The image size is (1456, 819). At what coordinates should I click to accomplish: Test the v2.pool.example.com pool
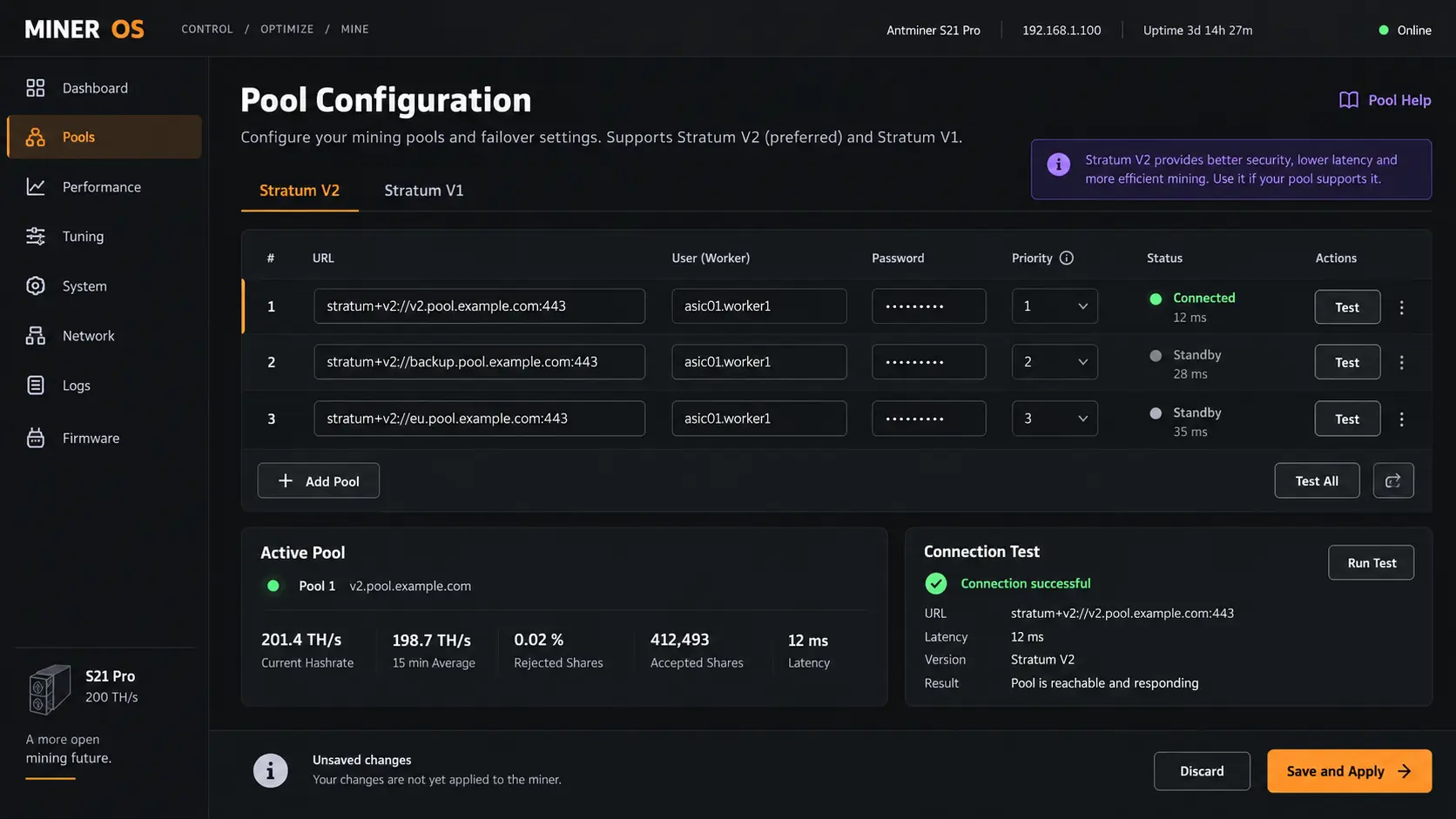tap(1347, 307)
